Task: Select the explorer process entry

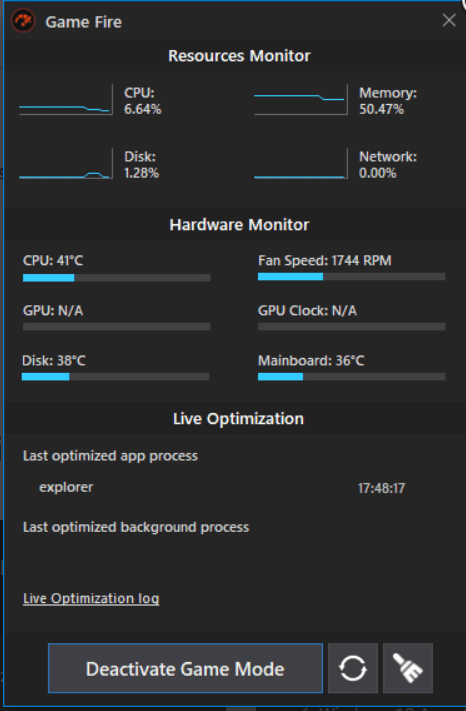Action: 66,487
